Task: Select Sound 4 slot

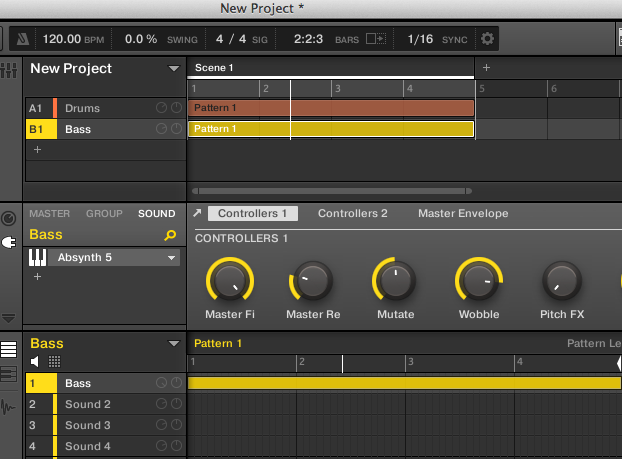Action: (x=106, y=446)
